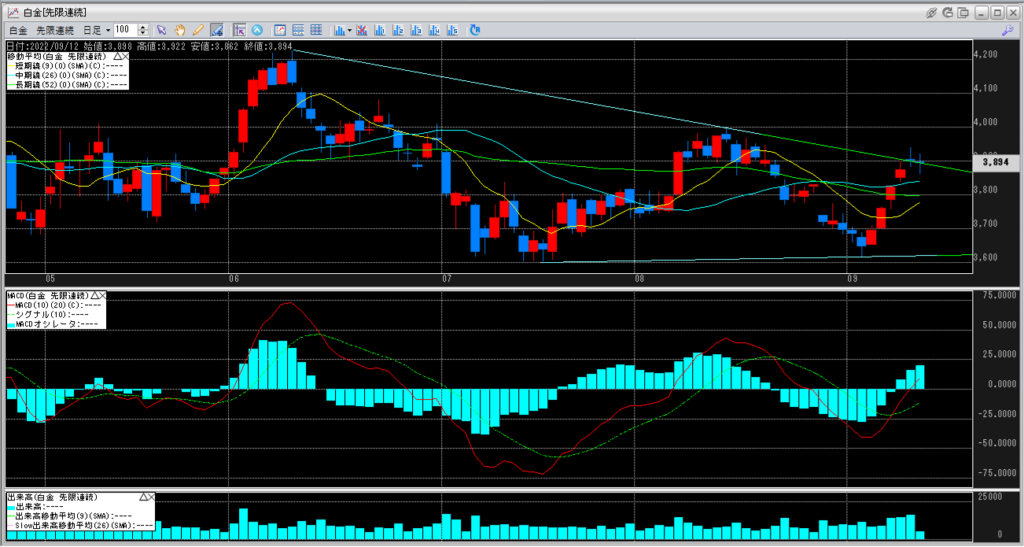Click the blue round up-arrow icon
Screen dimensions: 1024x547
(257, 30)
